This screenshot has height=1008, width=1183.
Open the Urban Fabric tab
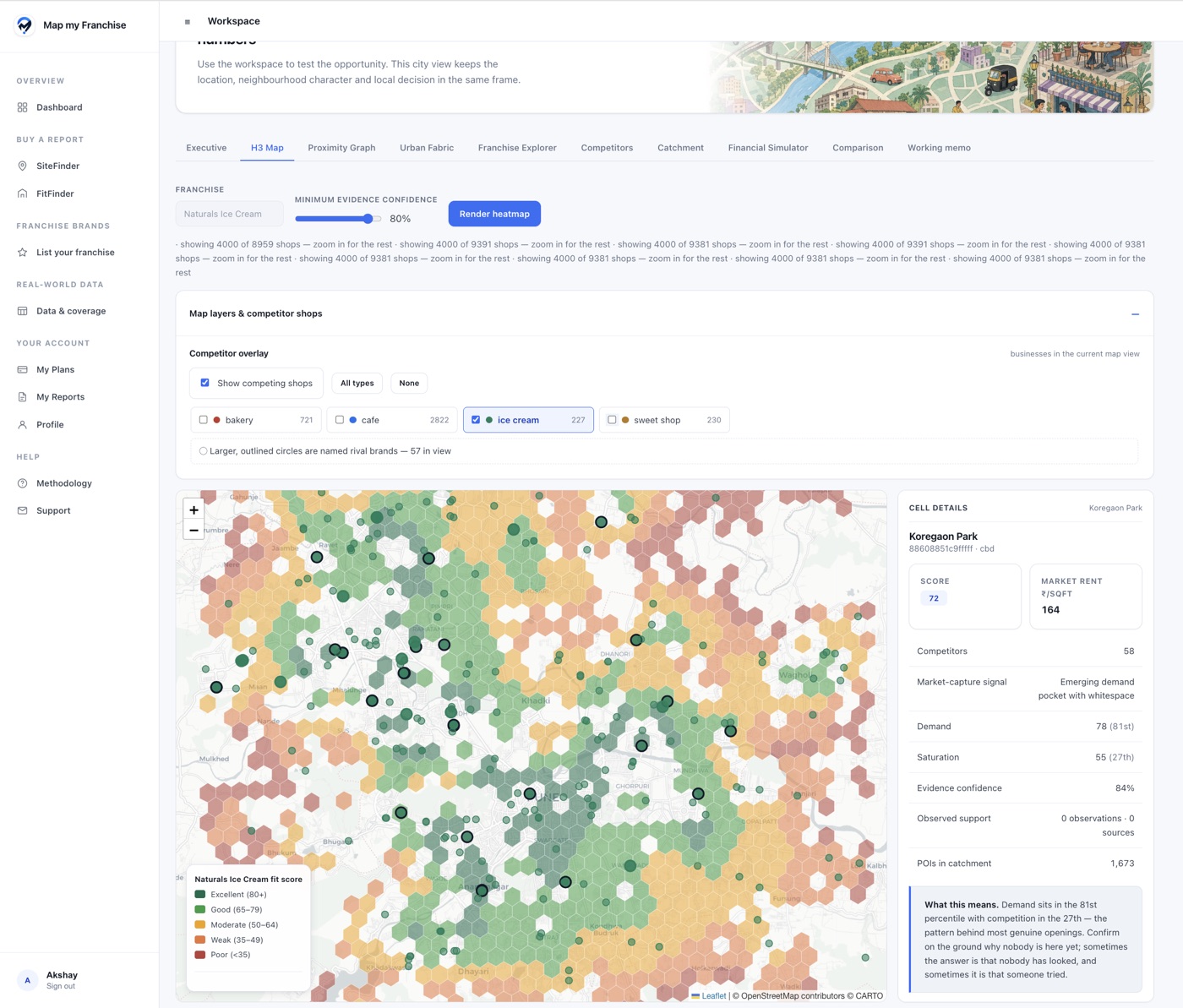click(427, 148)
